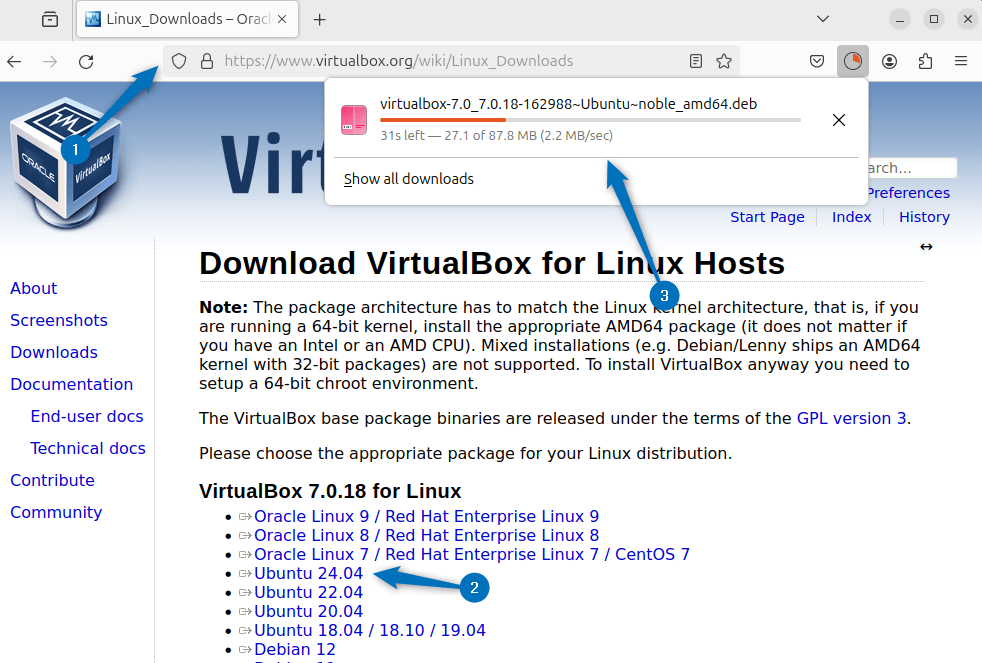Open a new tab with plus button
This screenshot has width=982, height=663.
(x=320, y=19)
